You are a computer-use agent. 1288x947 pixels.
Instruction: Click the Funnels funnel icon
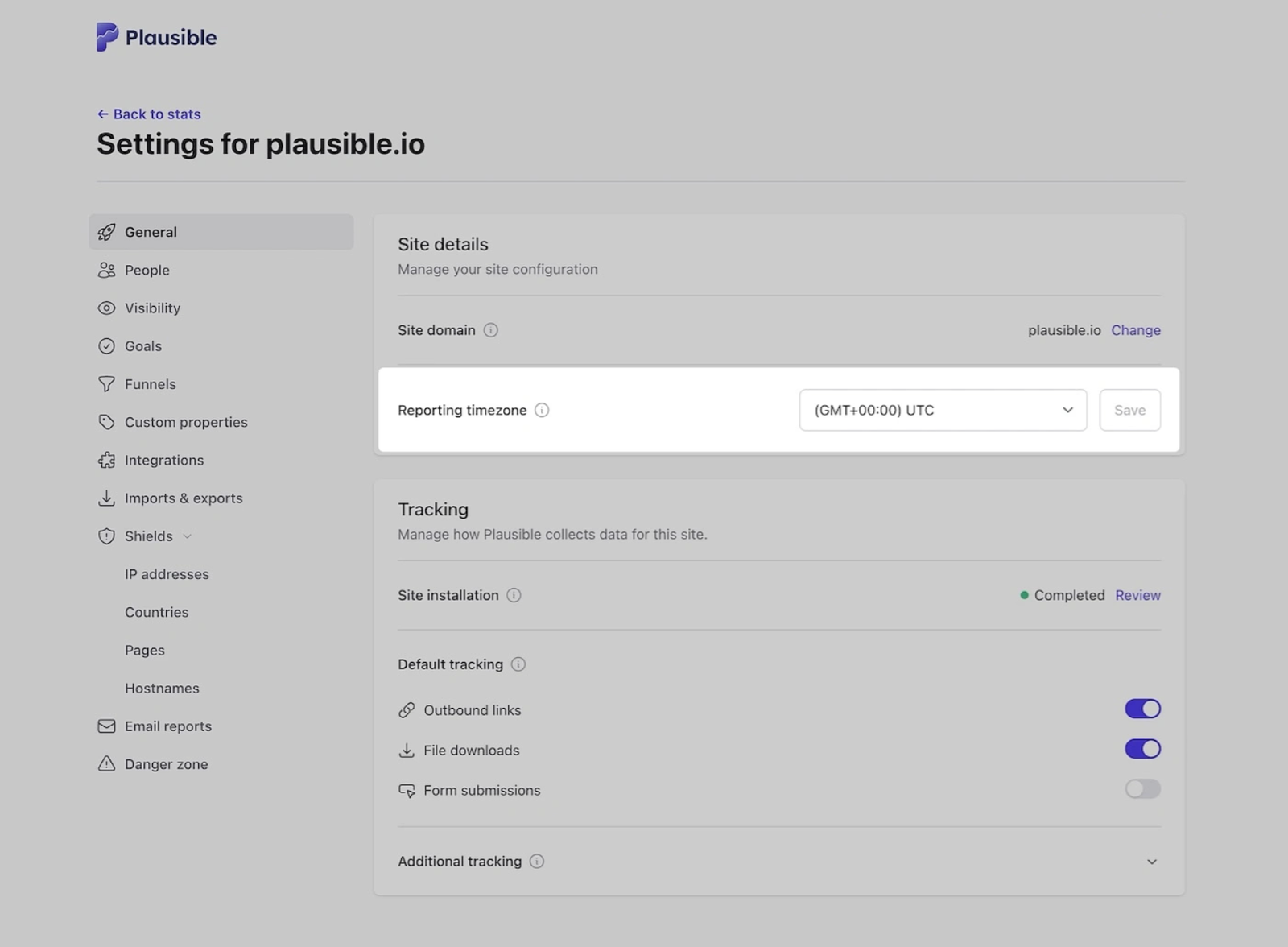[x=106, y=384]
